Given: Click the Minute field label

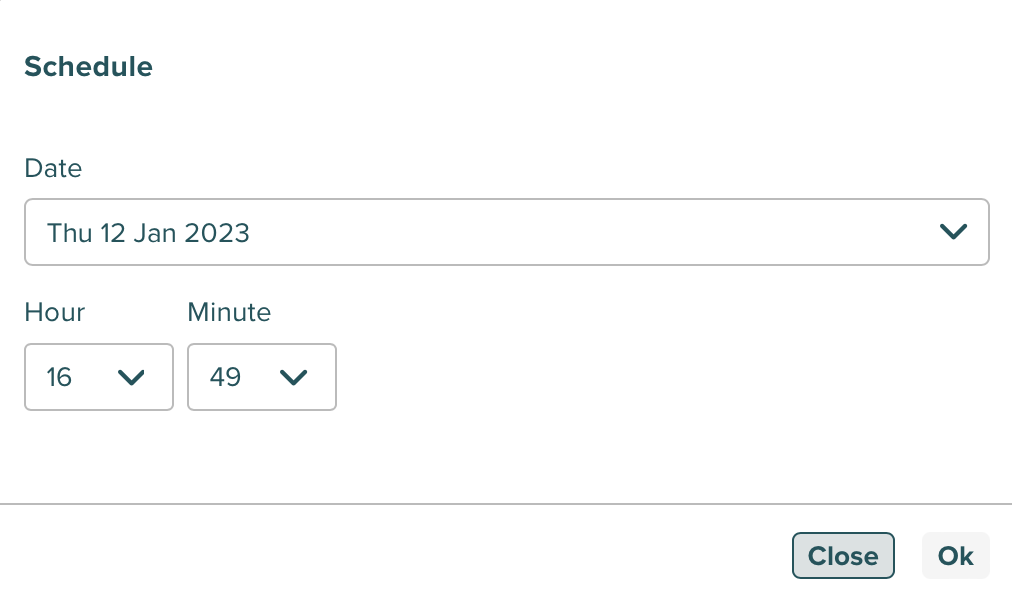Looking at the screenshot, I should pyautogui.click(x=229, y=312).
